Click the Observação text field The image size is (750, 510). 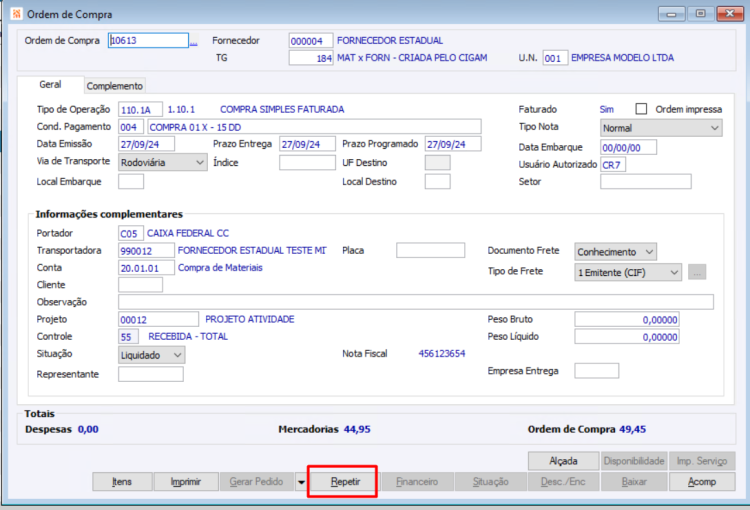(416, 302)
